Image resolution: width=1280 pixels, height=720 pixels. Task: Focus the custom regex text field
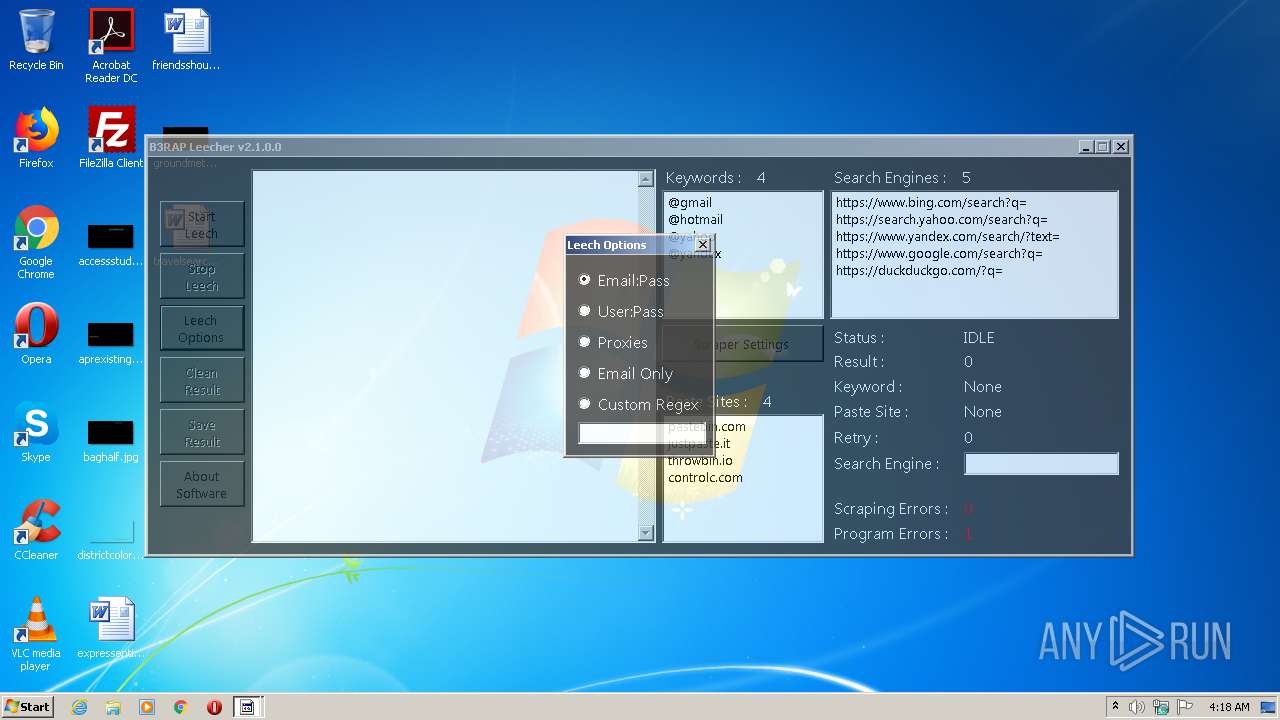pyautogui.click(x=641, y=434)
